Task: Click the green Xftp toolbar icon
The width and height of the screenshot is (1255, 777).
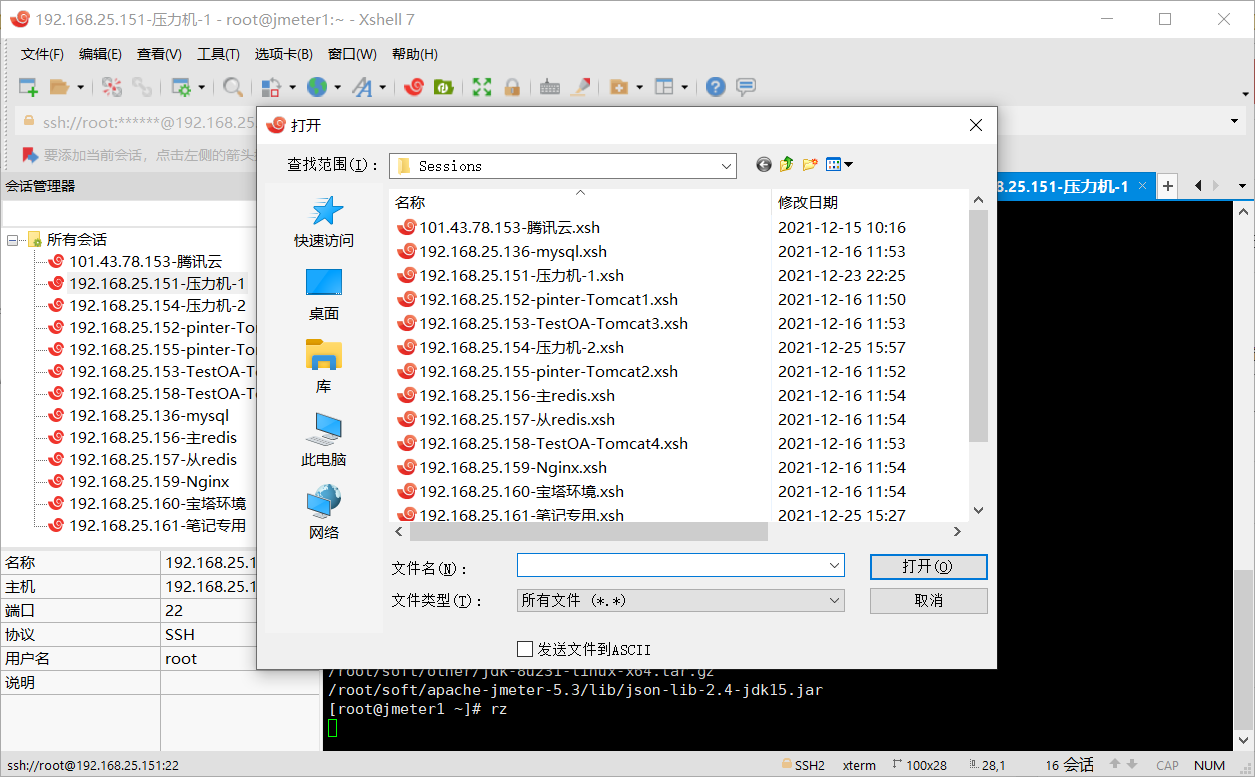Action: click(443, 87)
